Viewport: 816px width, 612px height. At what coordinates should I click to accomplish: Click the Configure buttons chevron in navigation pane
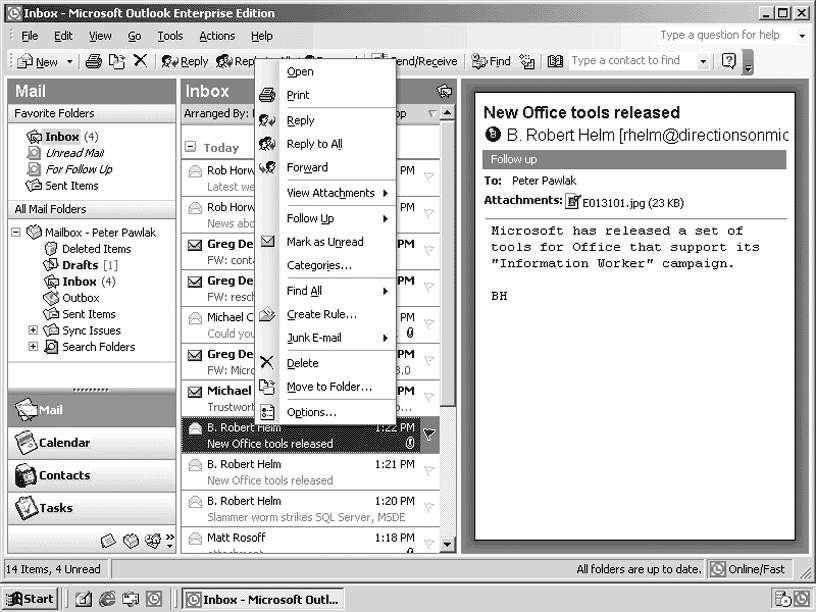[x=170, y=541]
